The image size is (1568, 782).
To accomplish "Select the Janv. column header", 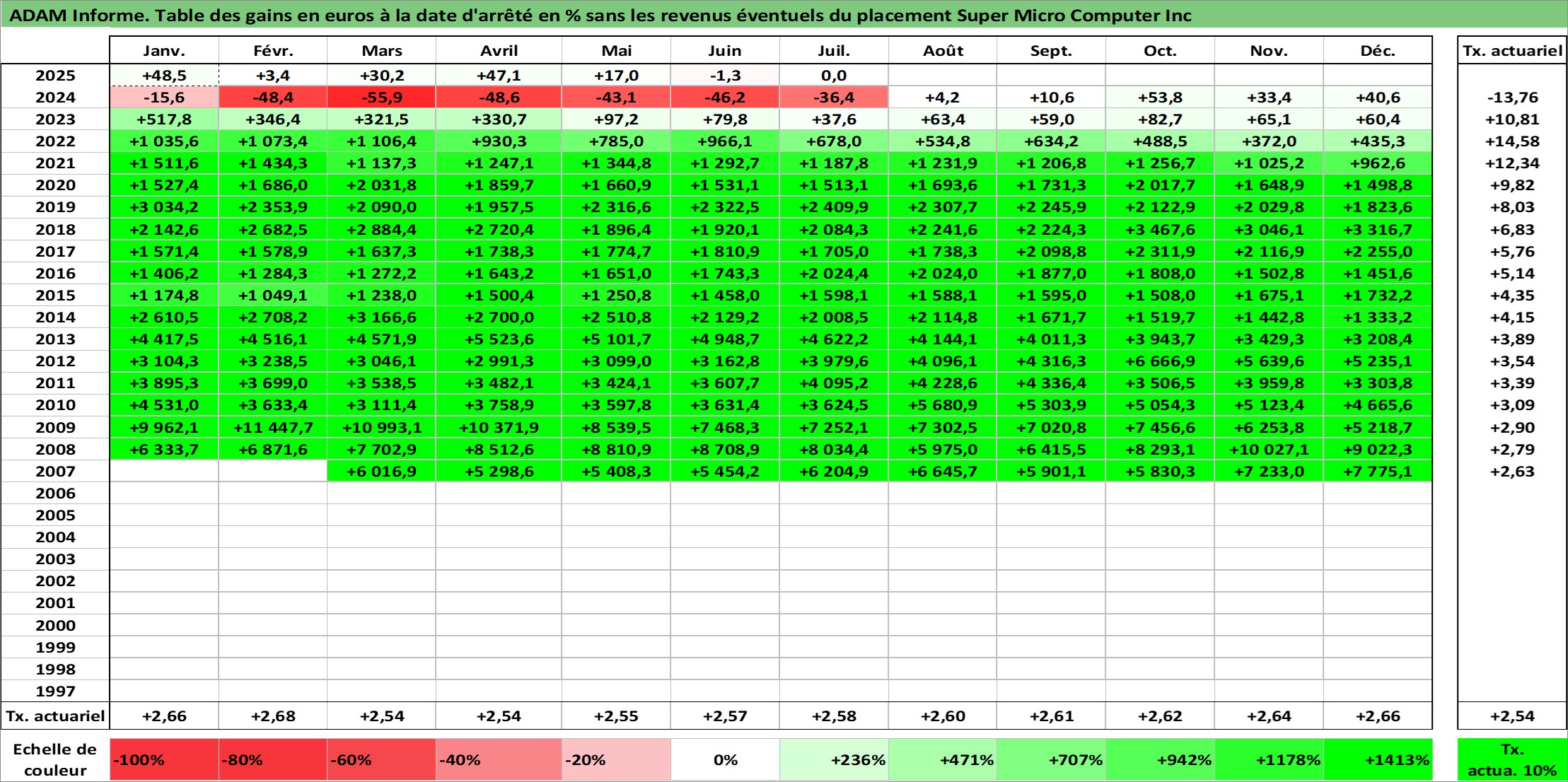I will (x=164, y=51).
